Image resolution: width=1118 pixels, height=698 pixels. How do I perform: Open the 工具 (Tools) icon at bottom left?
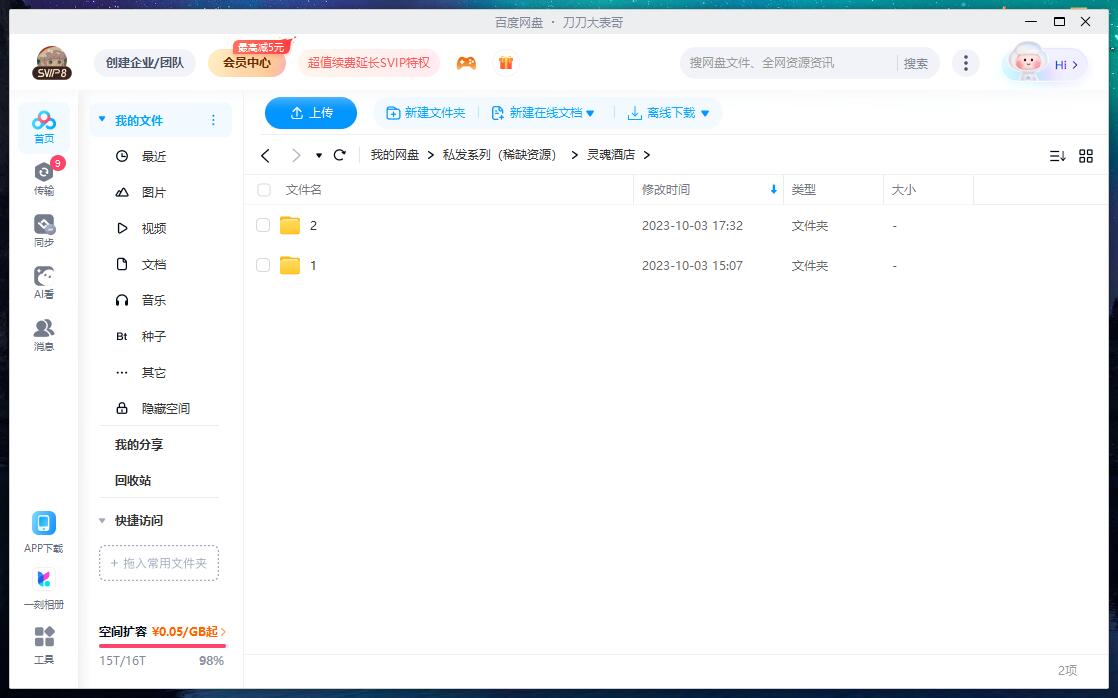click(x=43, y=643)
